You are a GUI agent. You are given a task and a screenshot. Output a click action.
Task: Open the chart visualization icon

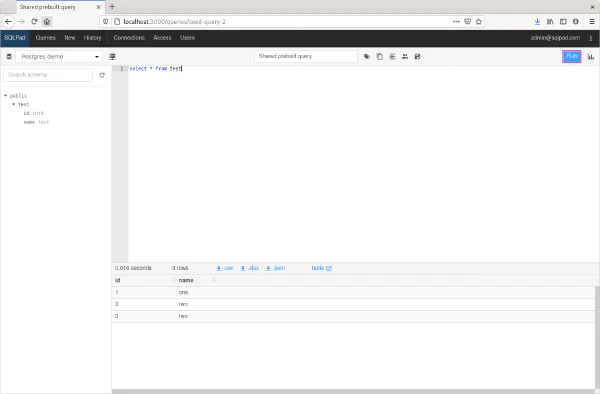point(591,57)
